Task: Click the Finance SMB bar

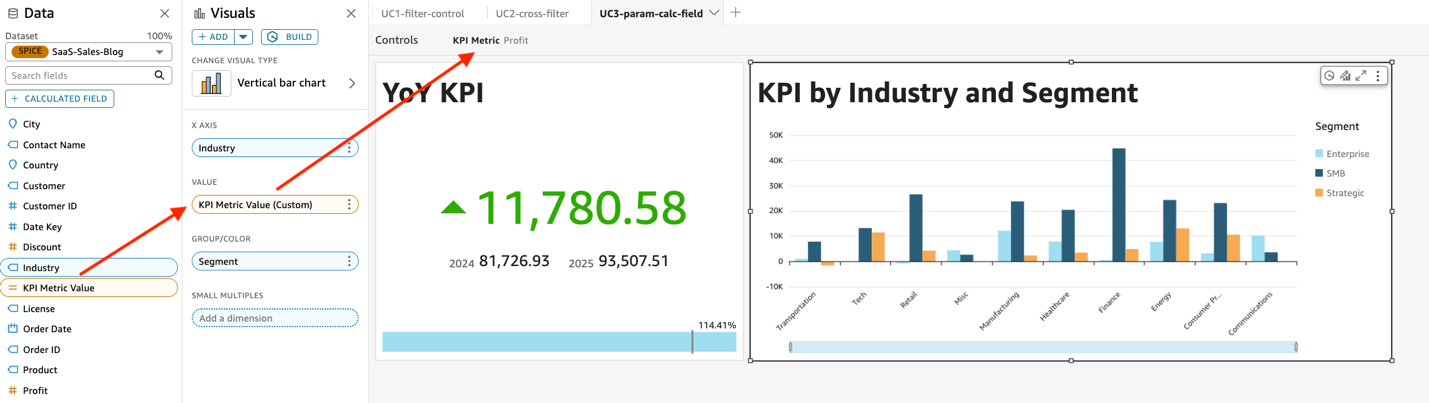Action: pos(1118,205)
